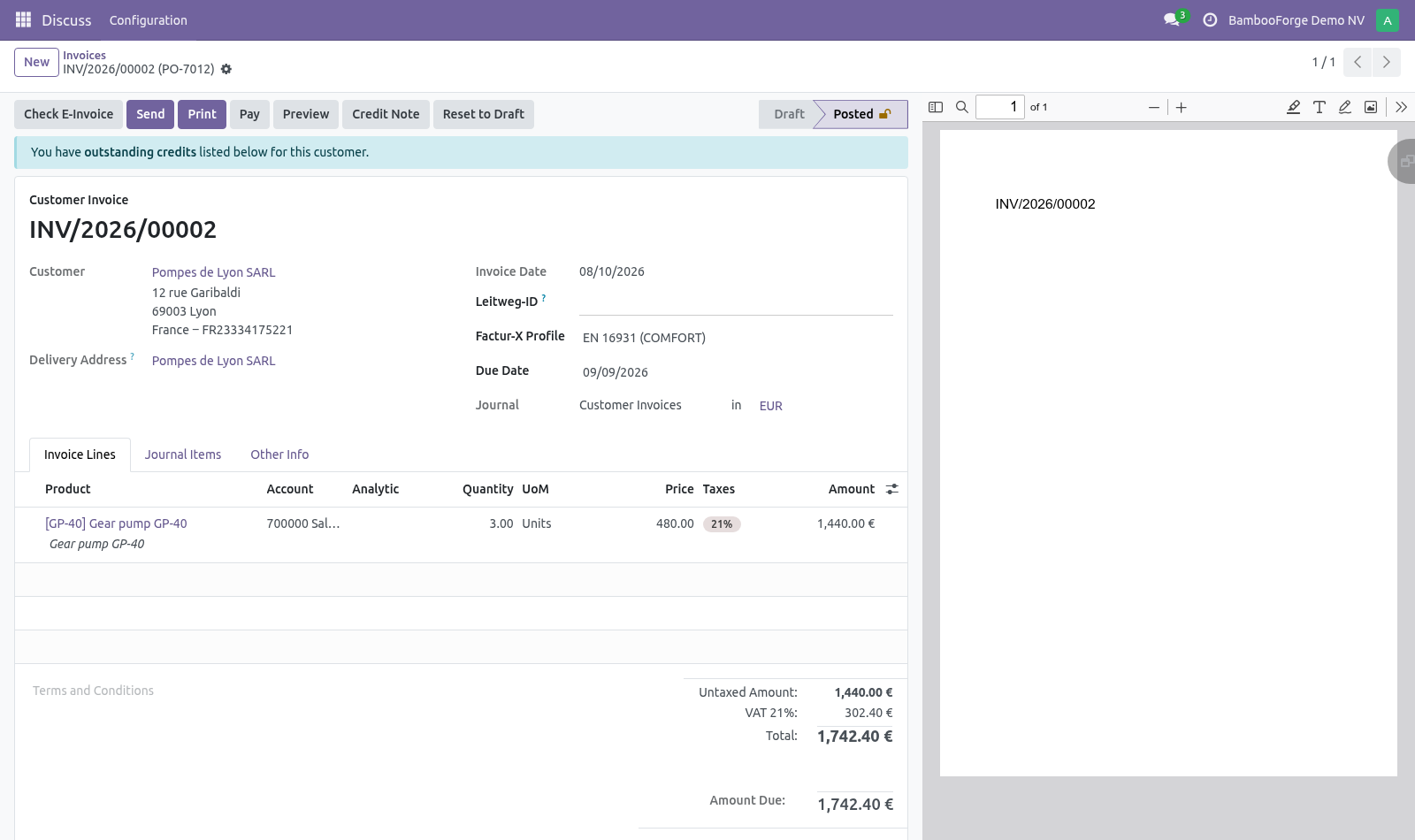Go to previous record arrow
This screenshot has width=1415, height=840.
pyautogui.click(x=1358, y=62)
